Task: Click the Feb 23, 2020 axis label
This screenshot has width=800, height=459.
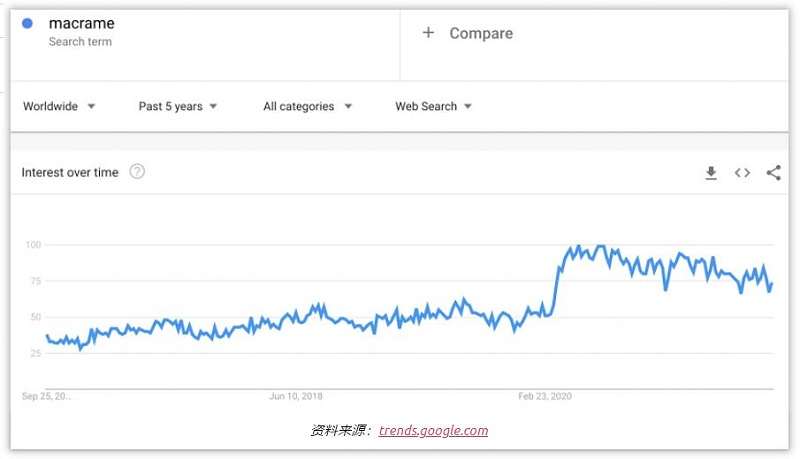Action: (x=546, y=396)
